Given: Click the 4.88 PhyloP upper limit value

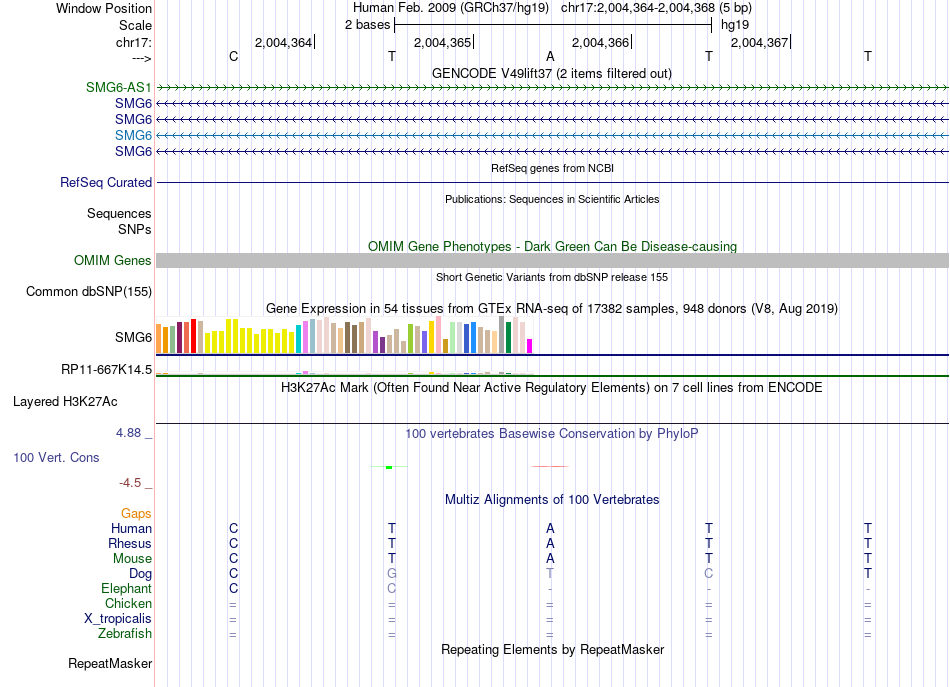Looking at the screenshot, I should (x=128, y=433).
